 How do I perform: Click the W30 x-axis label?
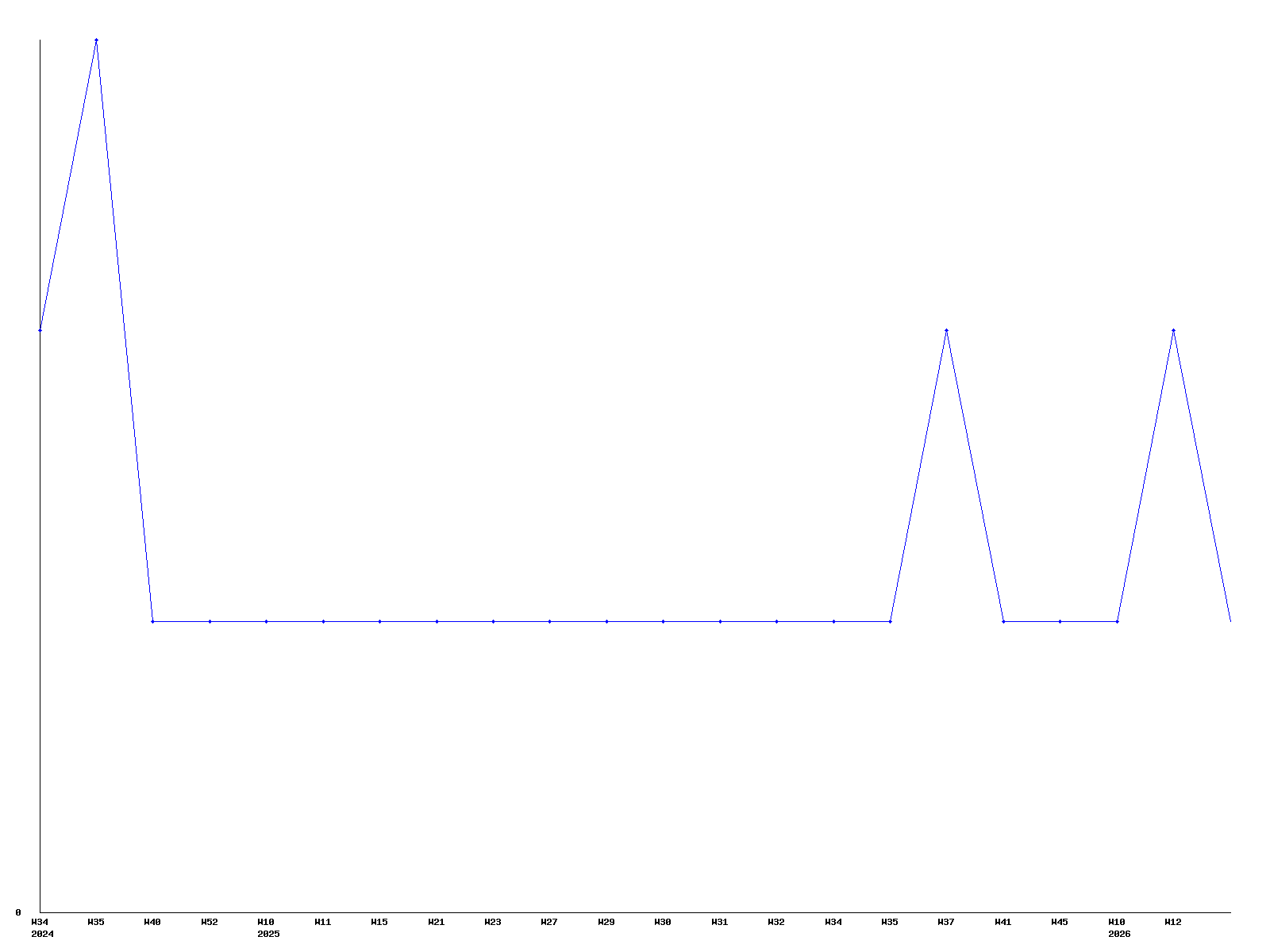click(663, 922)
